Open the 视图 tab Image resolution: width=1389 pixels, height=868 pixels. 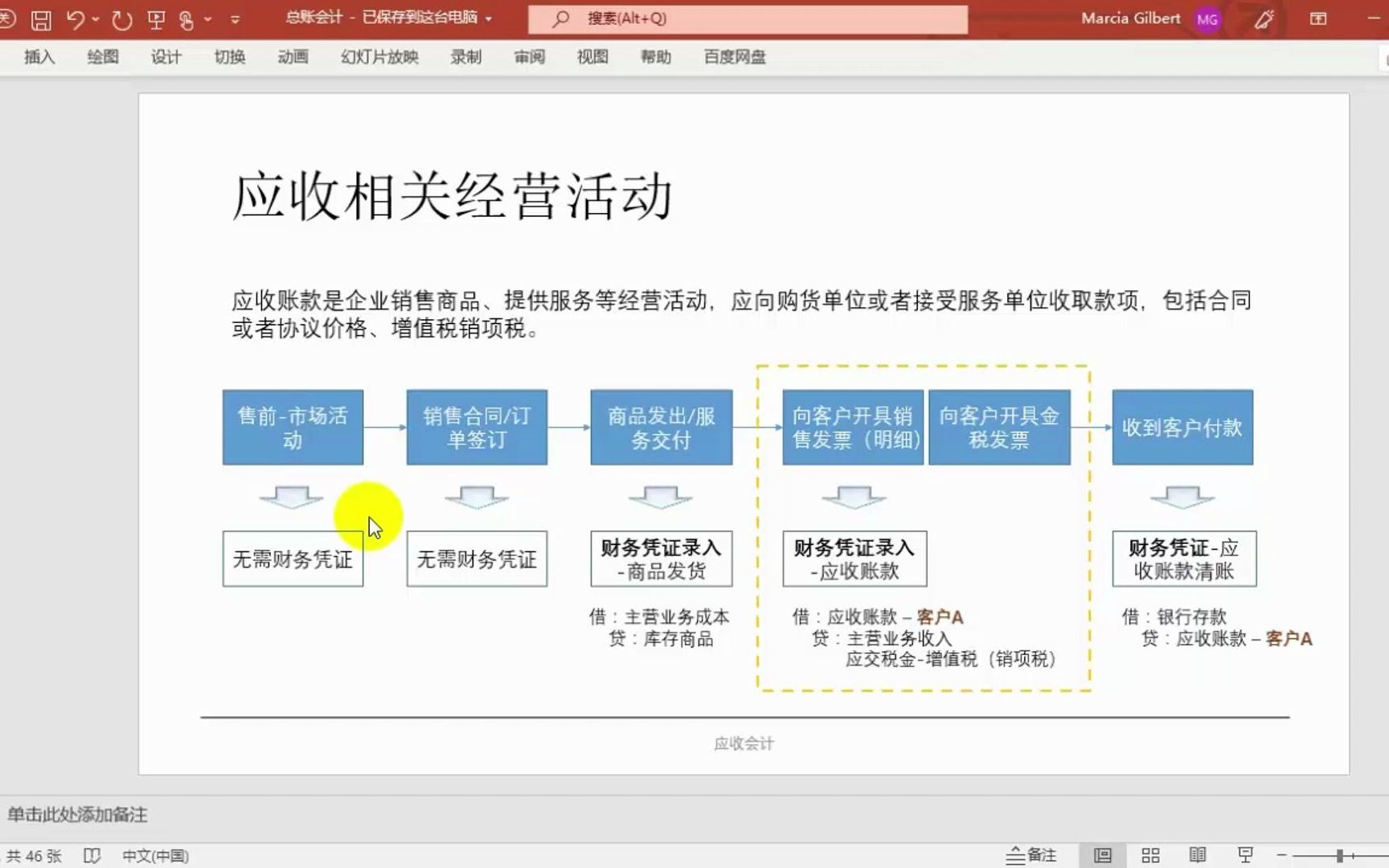coord(592,57)
